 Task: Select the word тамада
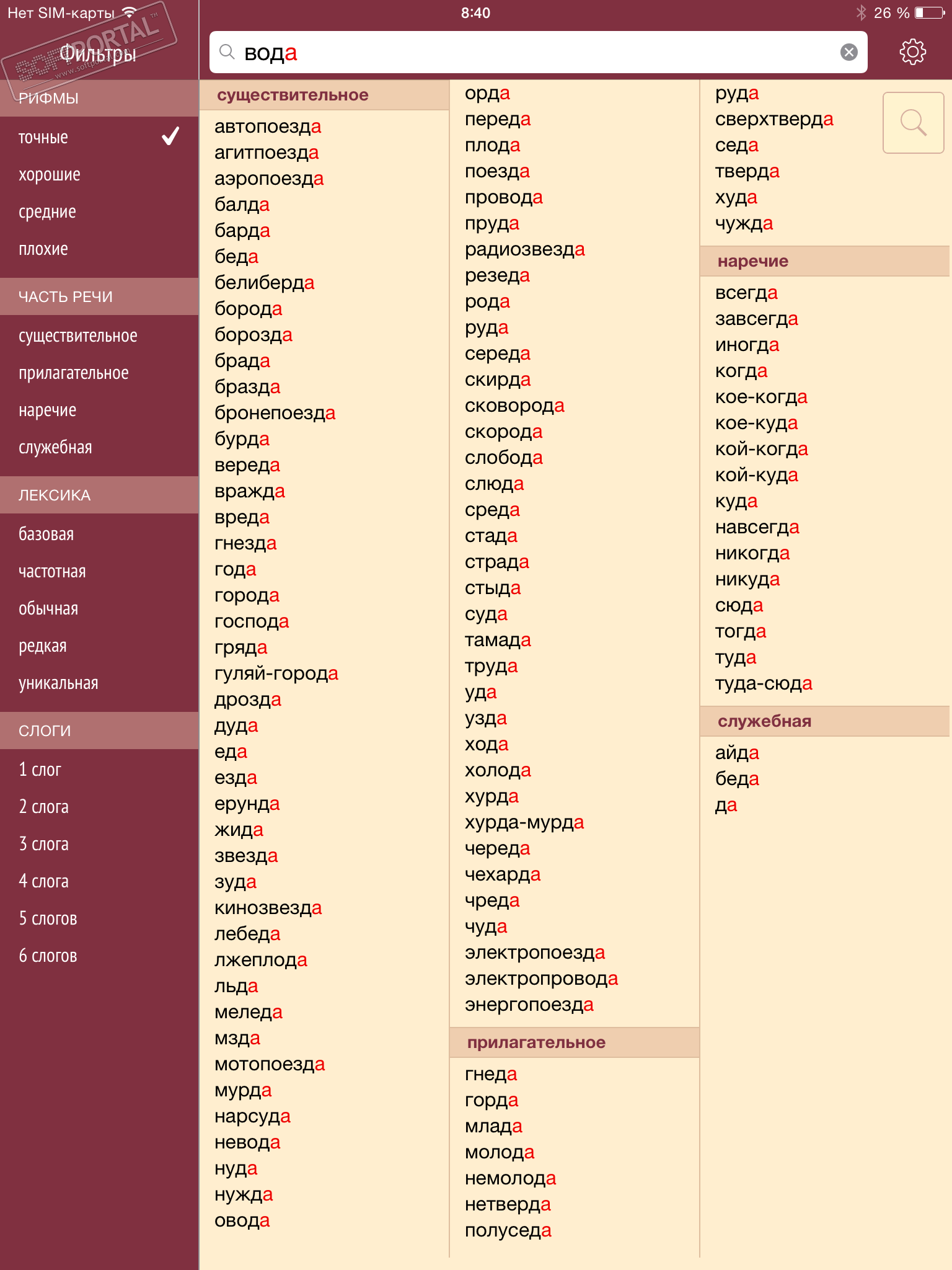[x=498, y=640]
